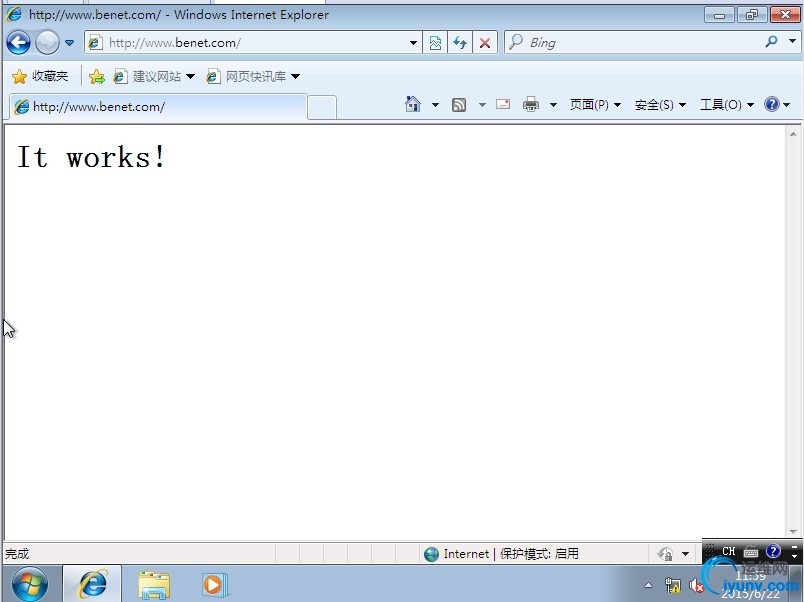Open the 安全(S) menu

click(660, 105)
